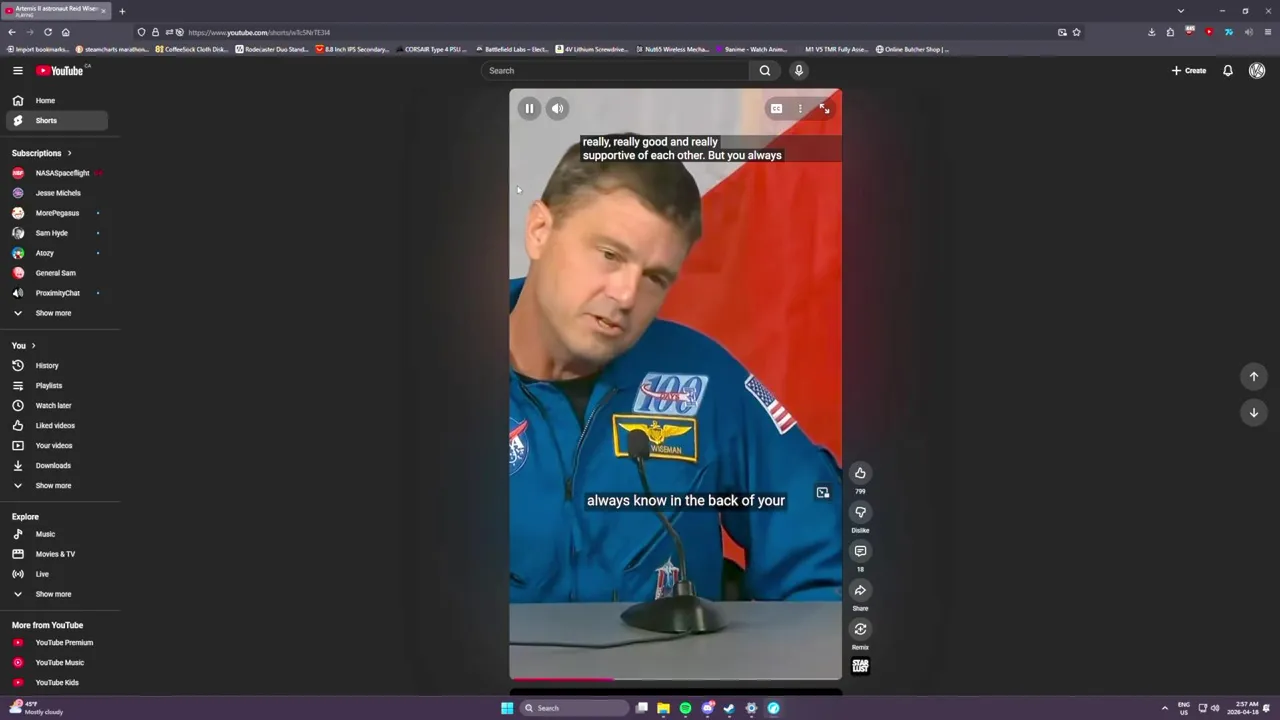Viewport: 1280px width, 720px height.
Task: Open MorePegasus subscription channel
Action: (56, 213)
